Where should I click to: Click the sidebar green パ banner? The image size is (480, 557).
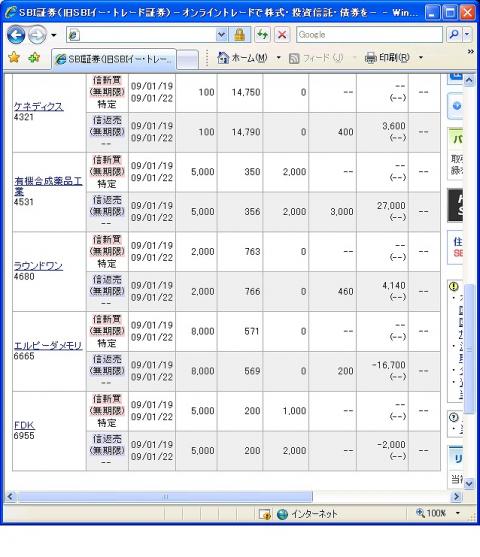pos(455,139)
